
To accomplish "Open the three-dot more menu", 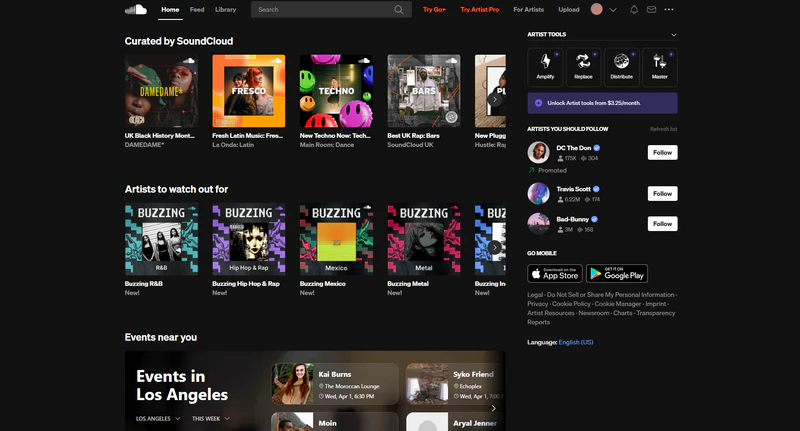I will [x=669, y=9].
